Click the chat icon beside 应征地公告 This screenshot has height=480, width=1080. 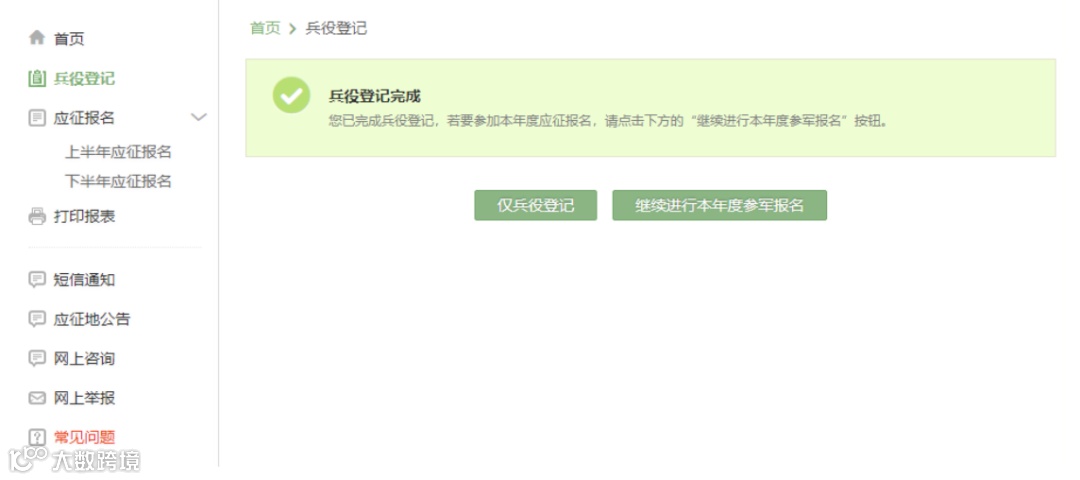tap(37, 319)
